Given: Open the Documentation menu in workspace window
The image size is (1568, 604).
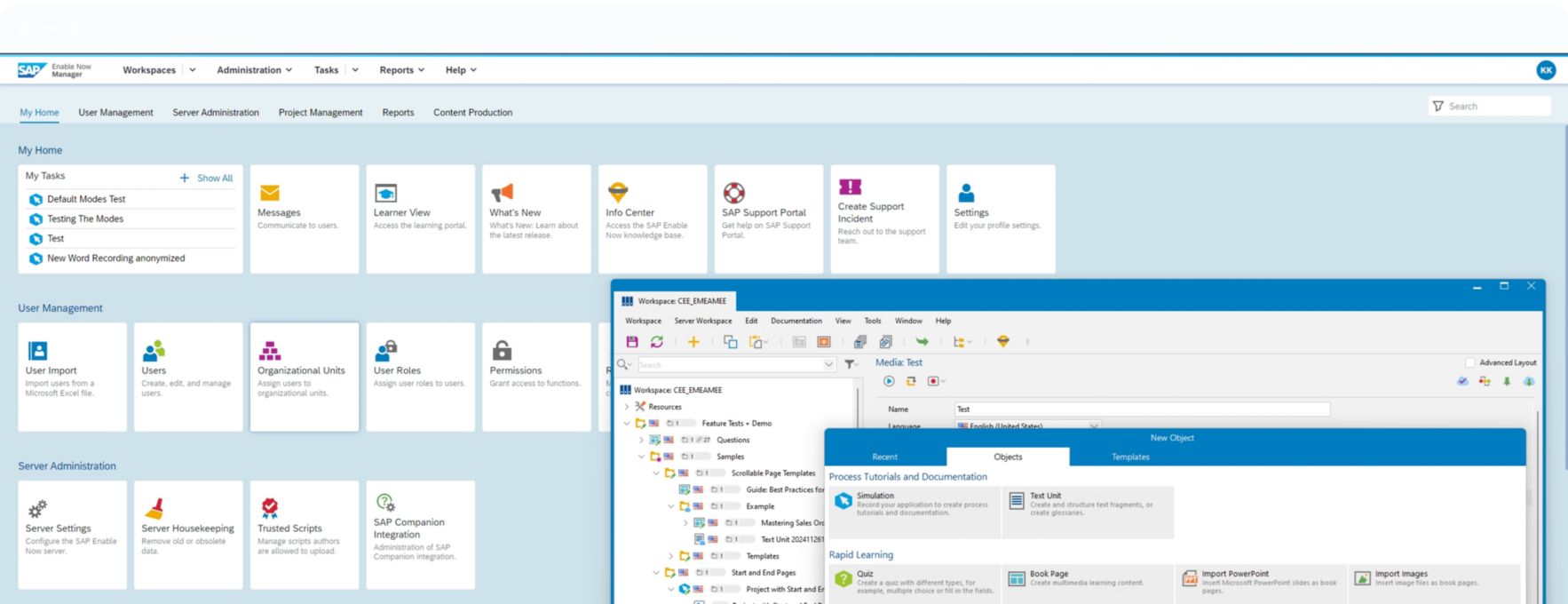Looking at the screenshot, I should 796,321.
